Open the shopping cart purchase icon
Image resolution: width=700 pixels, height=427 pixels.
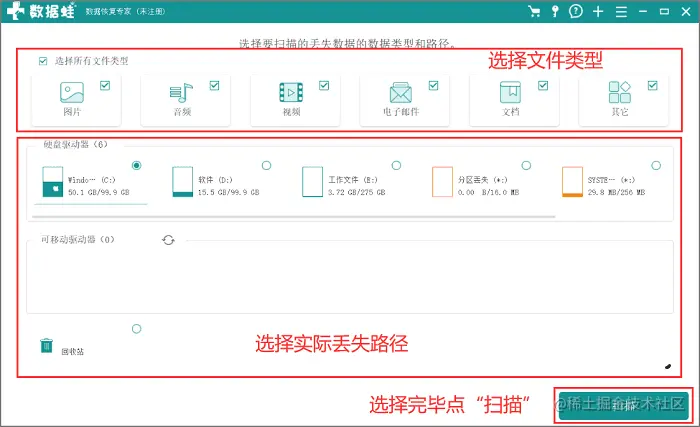(534, 11)
